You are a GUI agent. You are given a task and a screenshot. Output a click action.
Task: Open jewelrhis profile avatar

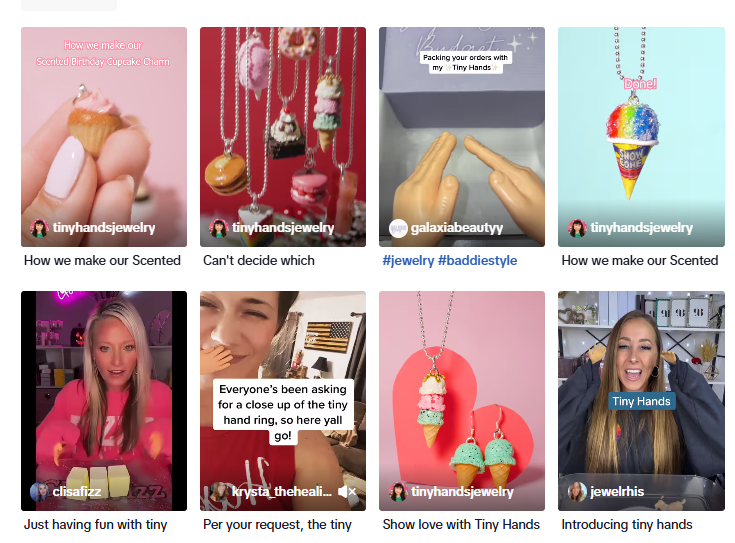[577, 492]
